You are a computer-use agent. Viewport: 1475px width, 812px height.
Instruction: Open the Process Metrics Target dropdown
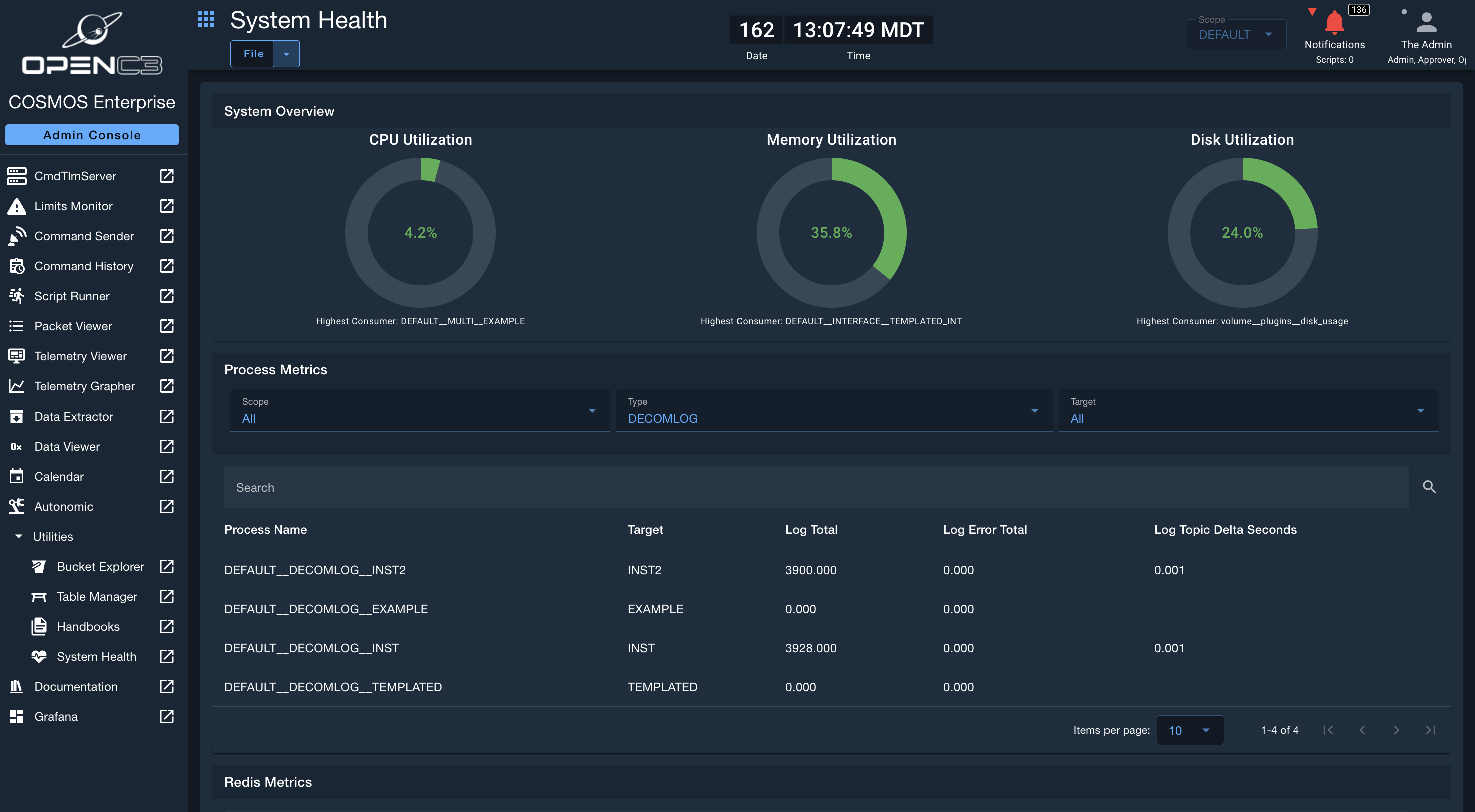click(1248, 410)
